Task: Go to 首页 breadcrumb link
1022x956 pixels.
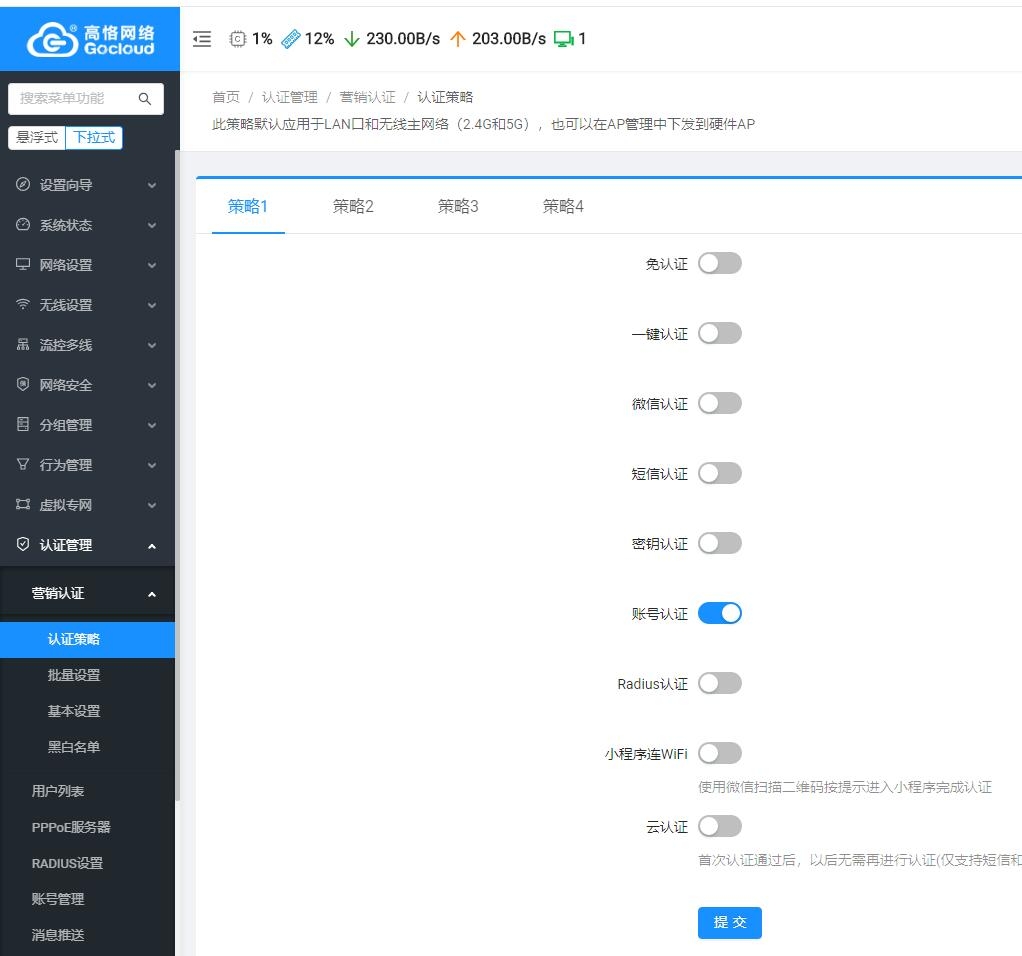Action: 226,97
